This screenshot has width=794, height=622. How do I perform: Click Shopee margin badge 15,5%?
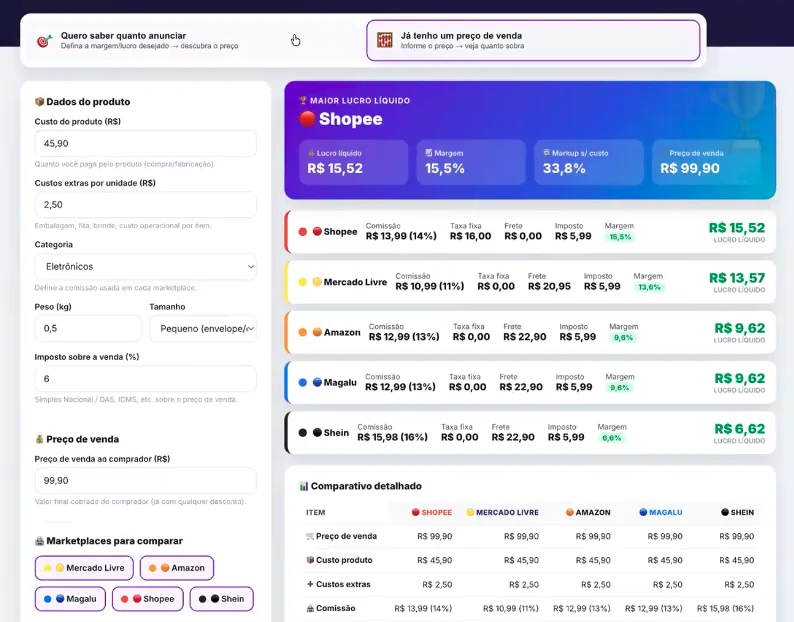[620, 237]
